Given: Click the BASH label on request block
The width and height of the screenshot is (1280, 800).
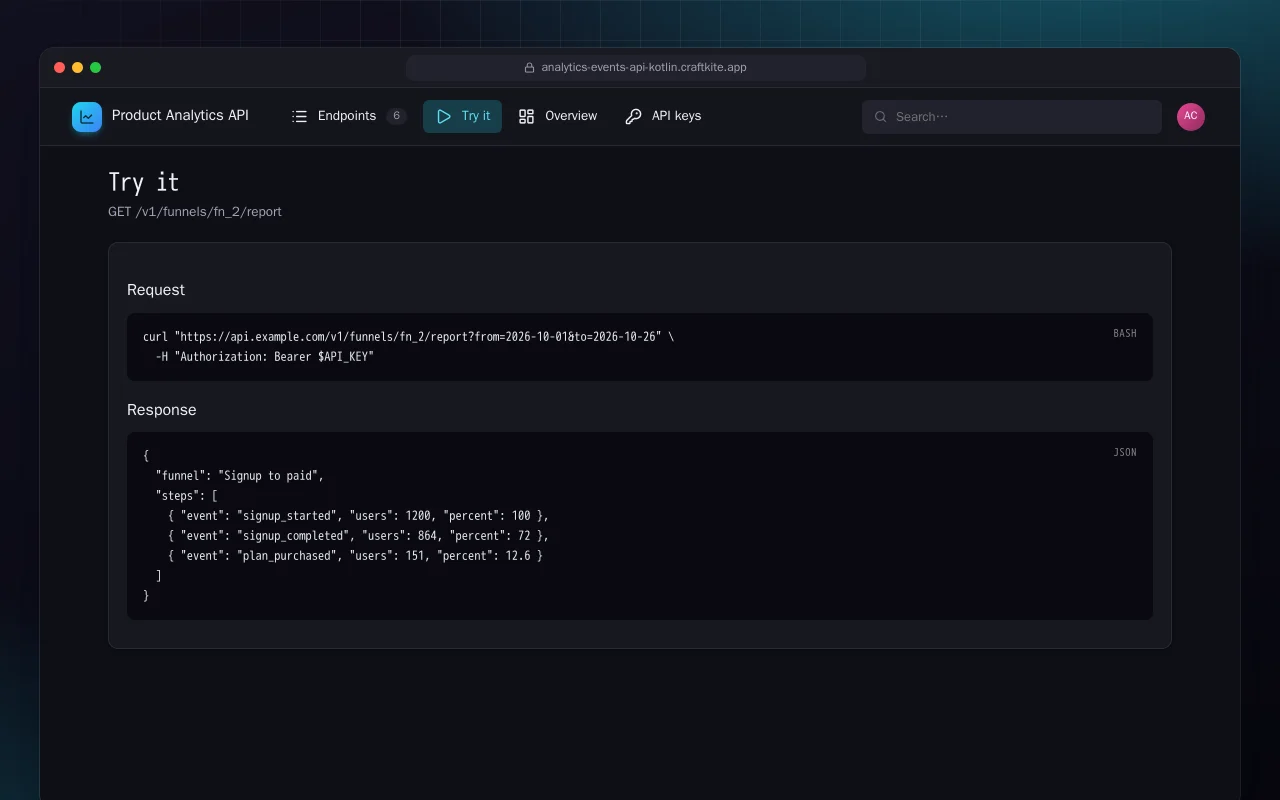Looking at the screenshot, I should [1125, 333].
